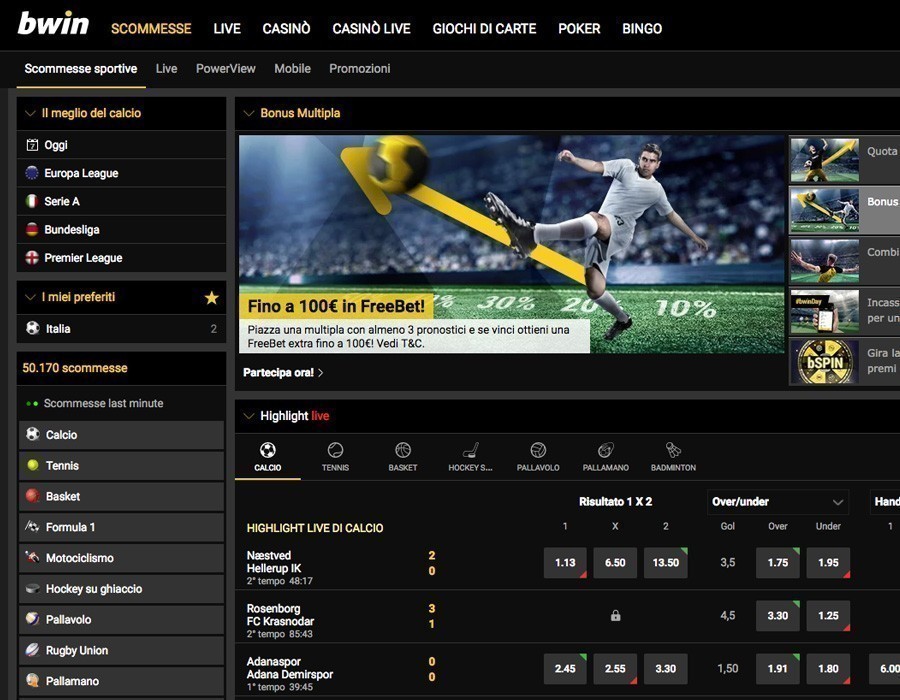Click the bwin logo
This screenshot has width=900, height=700.
click(x=53, y=24)
